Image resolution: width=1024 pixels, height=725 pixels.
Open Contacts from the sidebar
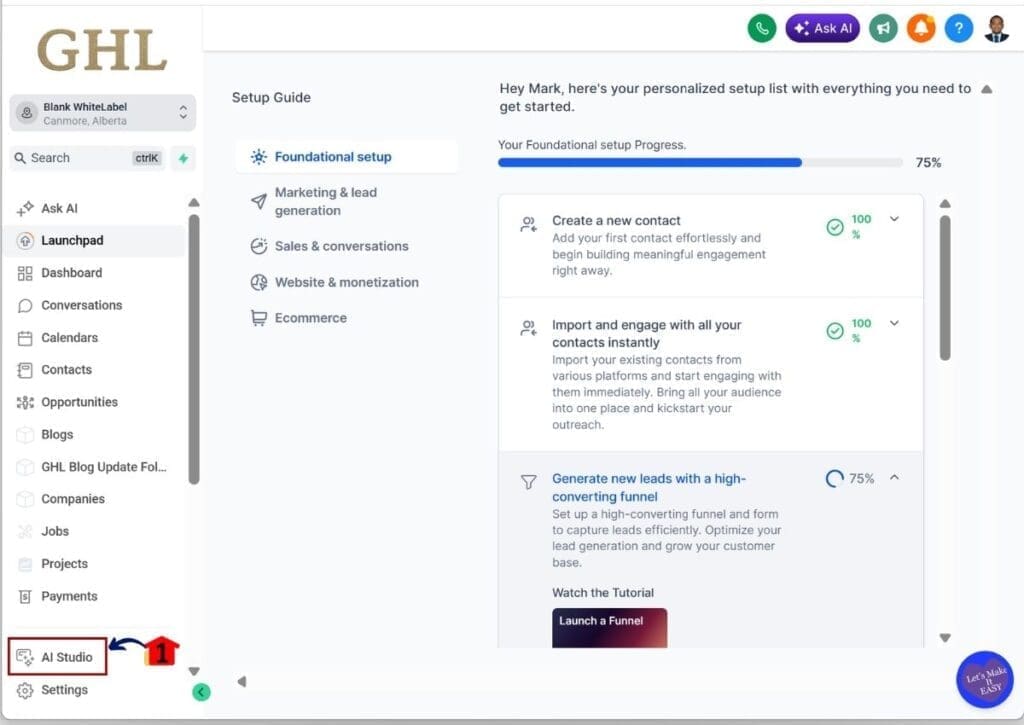point(66,370)
